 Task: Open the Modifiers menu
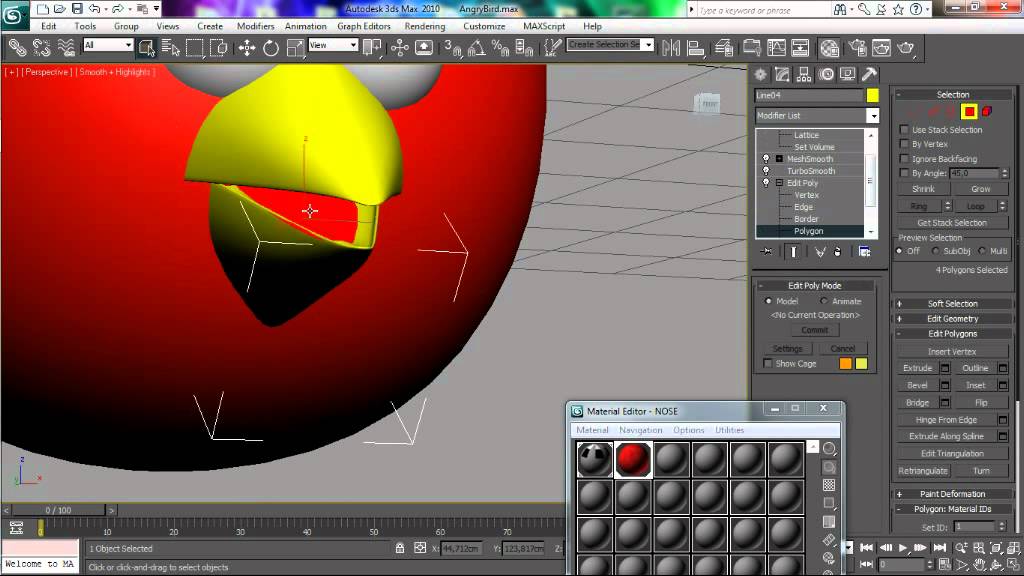(255, 26)
